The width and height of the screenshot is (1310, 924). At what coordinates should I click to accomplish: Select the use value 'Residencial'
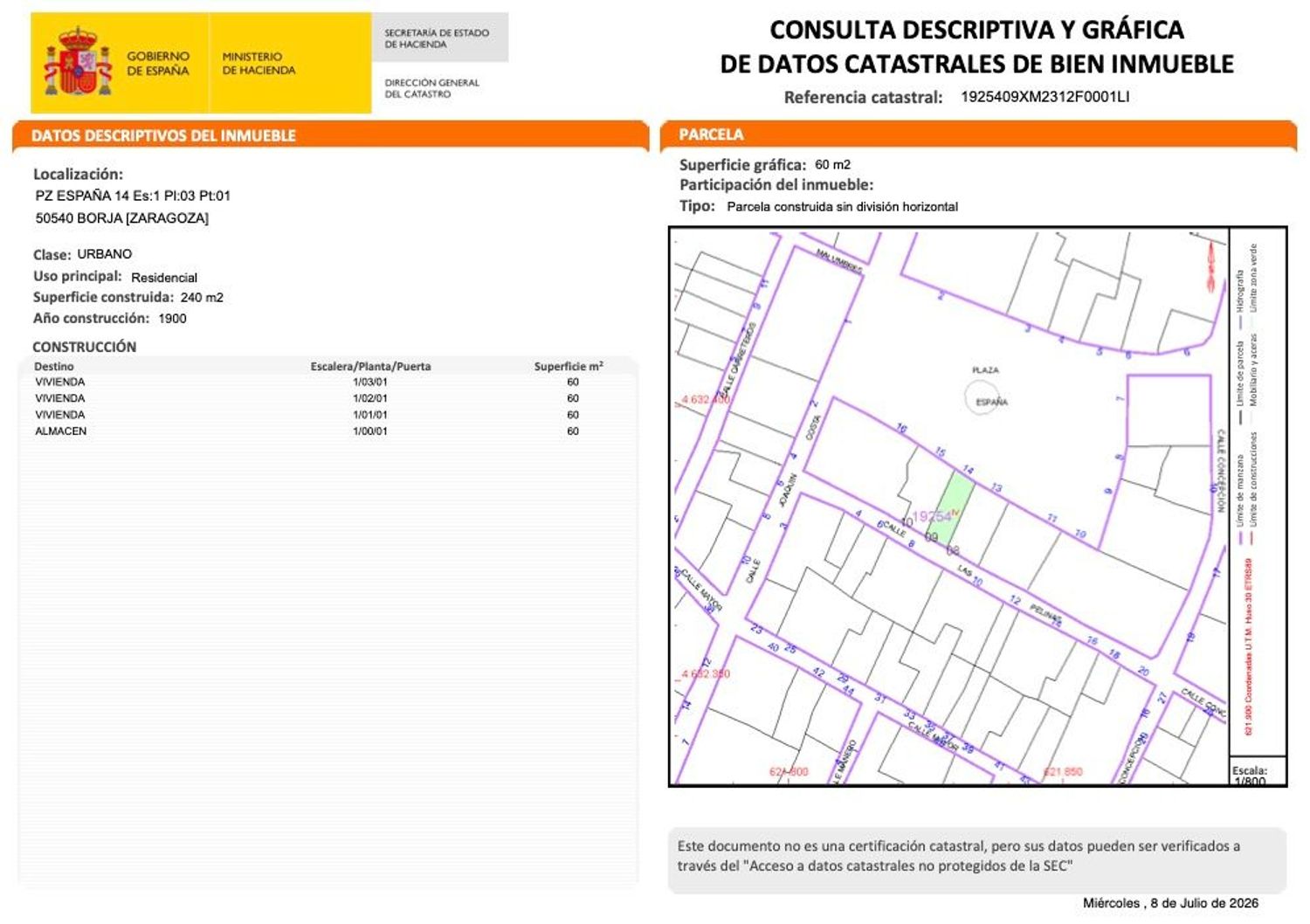[164, 278]
